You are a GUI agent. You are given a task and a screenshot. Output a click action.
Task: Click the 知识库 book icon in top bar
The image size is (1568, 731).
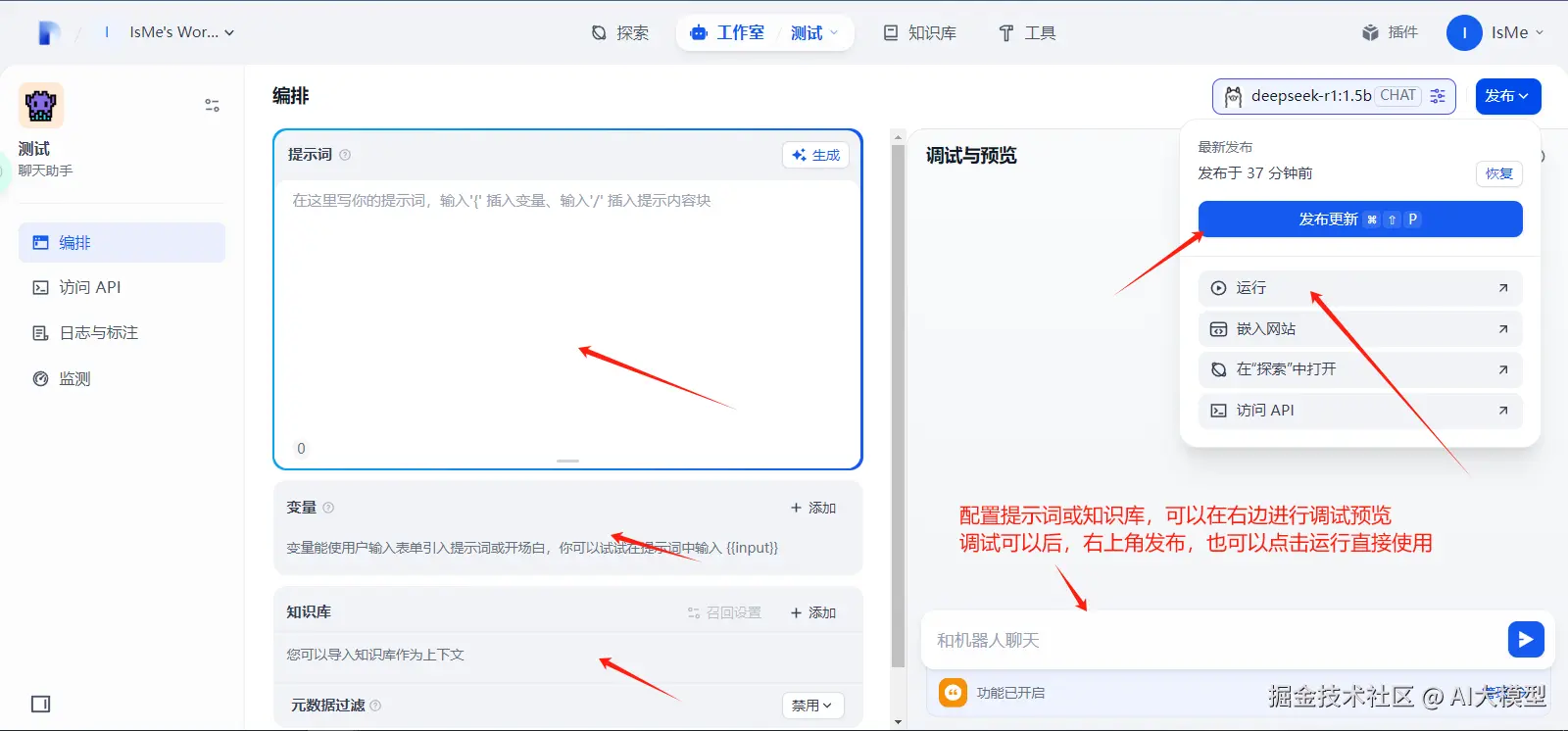tap(891, 33)
